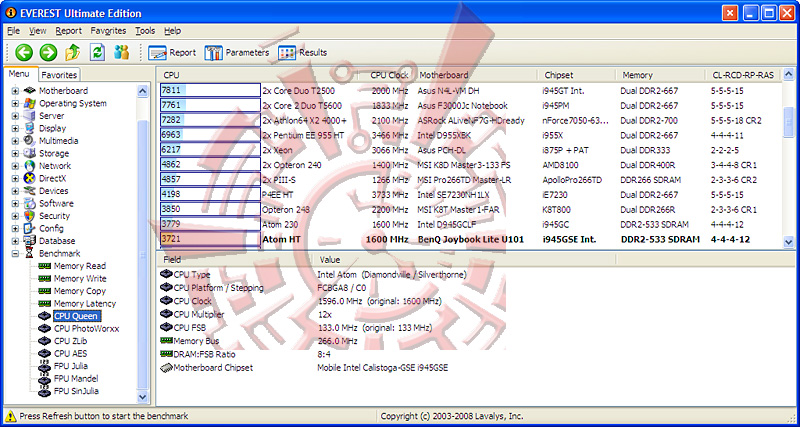Select Memory Latency benchmark
Viewport: 800px width, 427px height.
[x=85, y=304]
